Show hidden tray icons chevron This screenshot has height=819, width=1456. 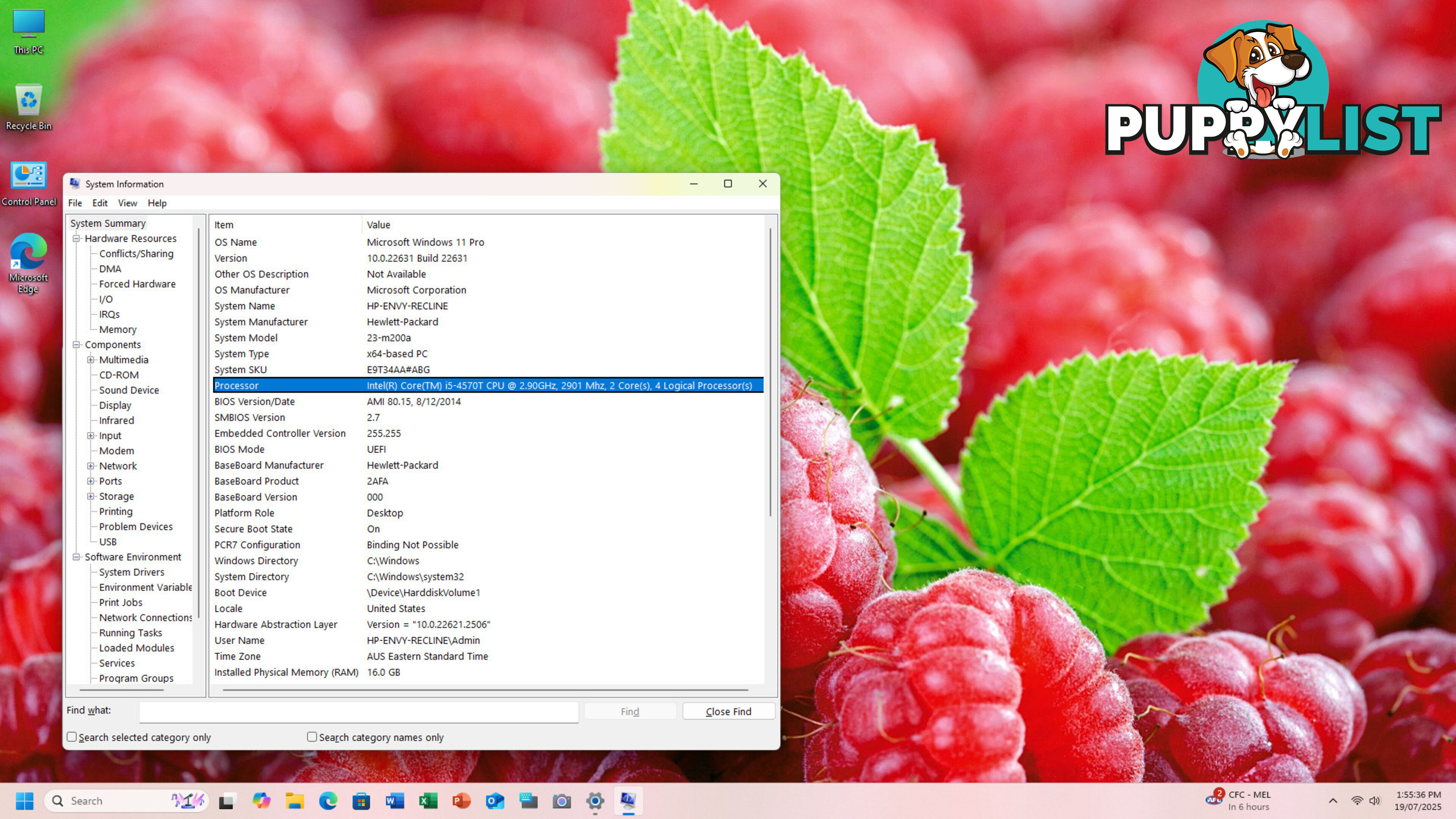point(1333,800)
